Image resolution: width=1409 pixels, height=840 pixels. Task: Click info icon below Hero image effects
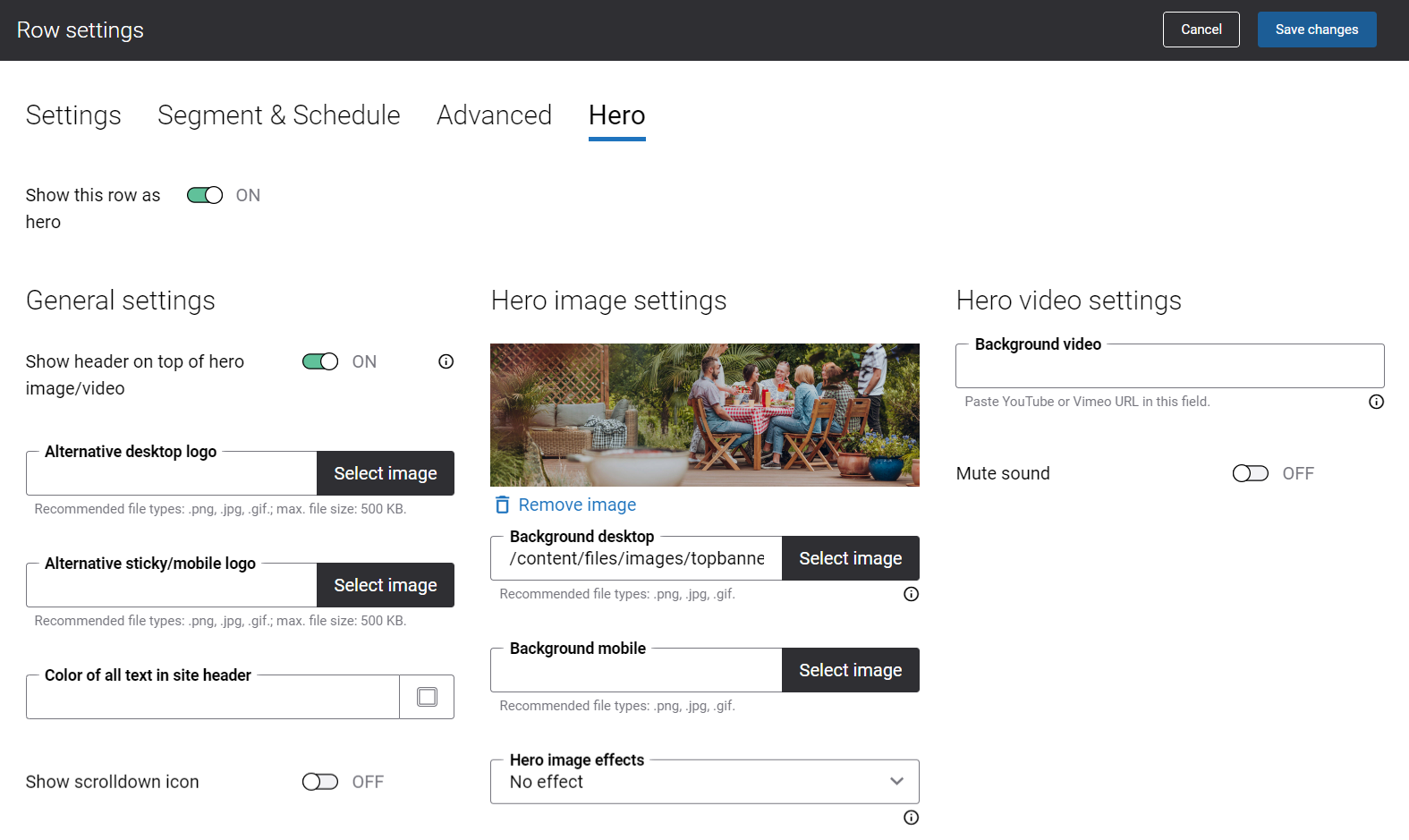click(x=911, y=818)
